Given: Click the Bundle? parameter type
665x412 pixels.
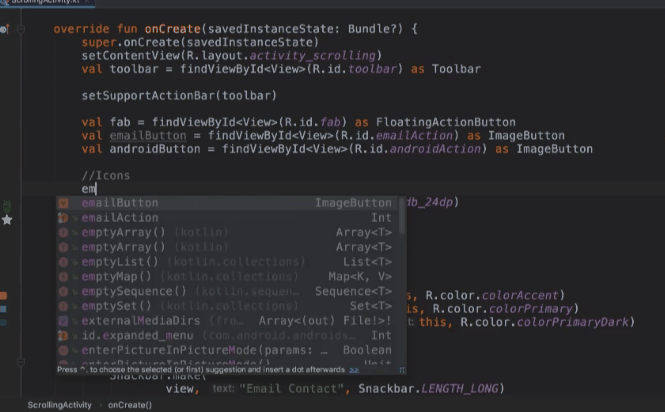Looking at the screenshot, I should [372, 29].
